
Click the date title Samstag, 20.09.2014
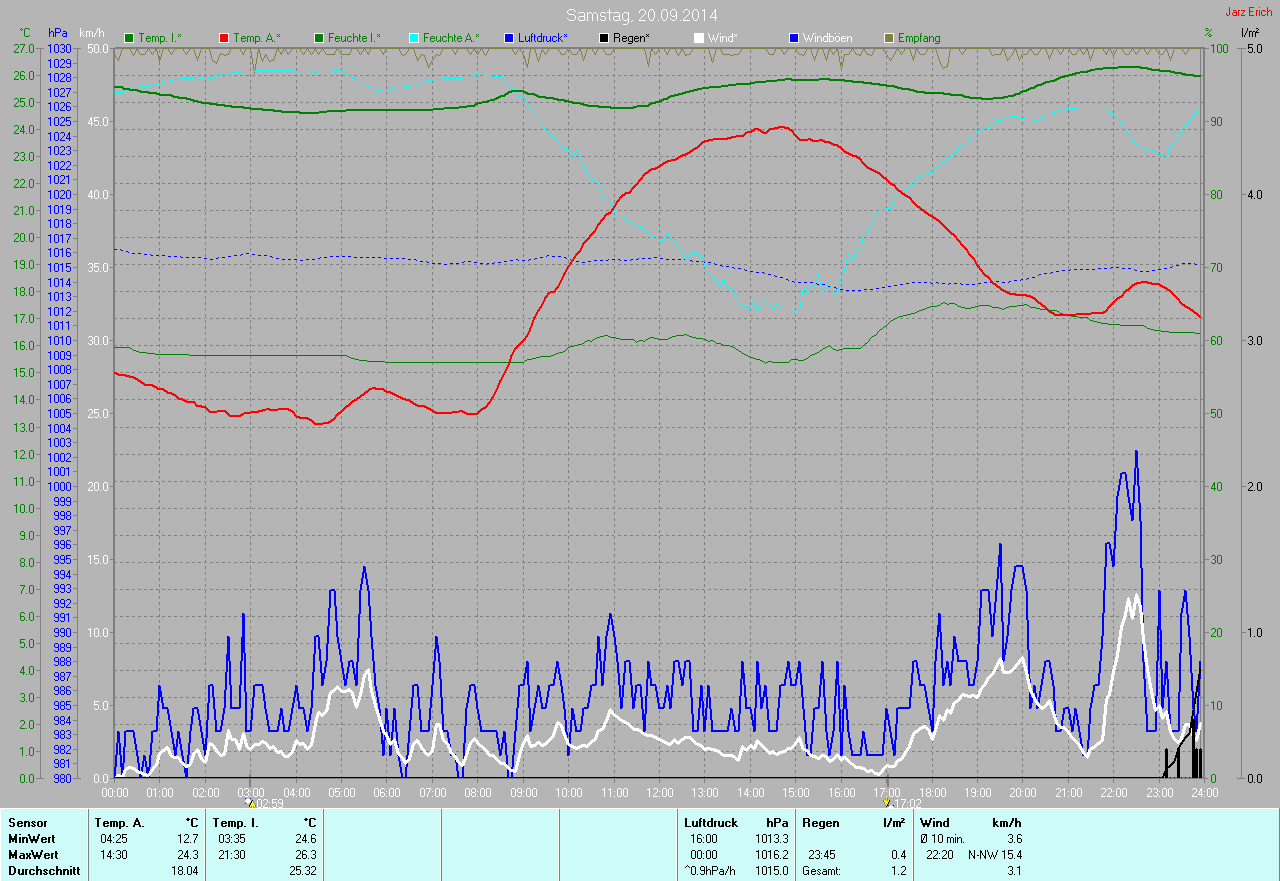pos(641,15)
